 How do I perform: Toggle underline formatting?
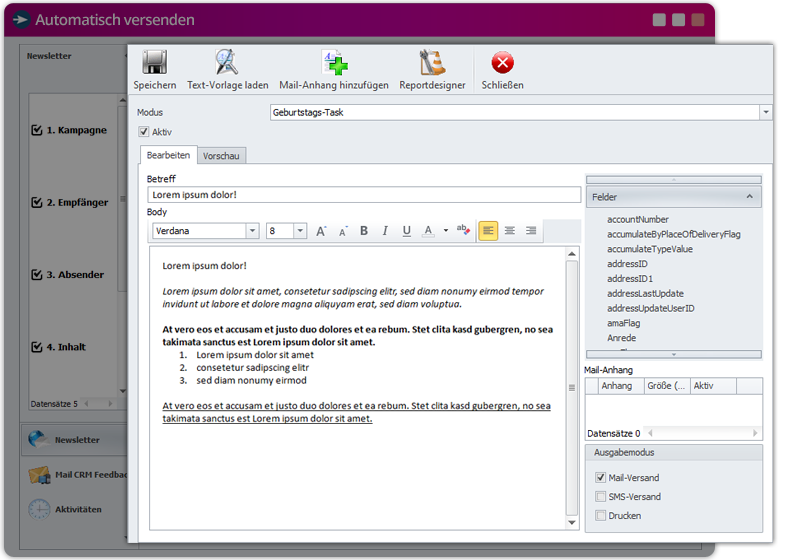(407, 231)
